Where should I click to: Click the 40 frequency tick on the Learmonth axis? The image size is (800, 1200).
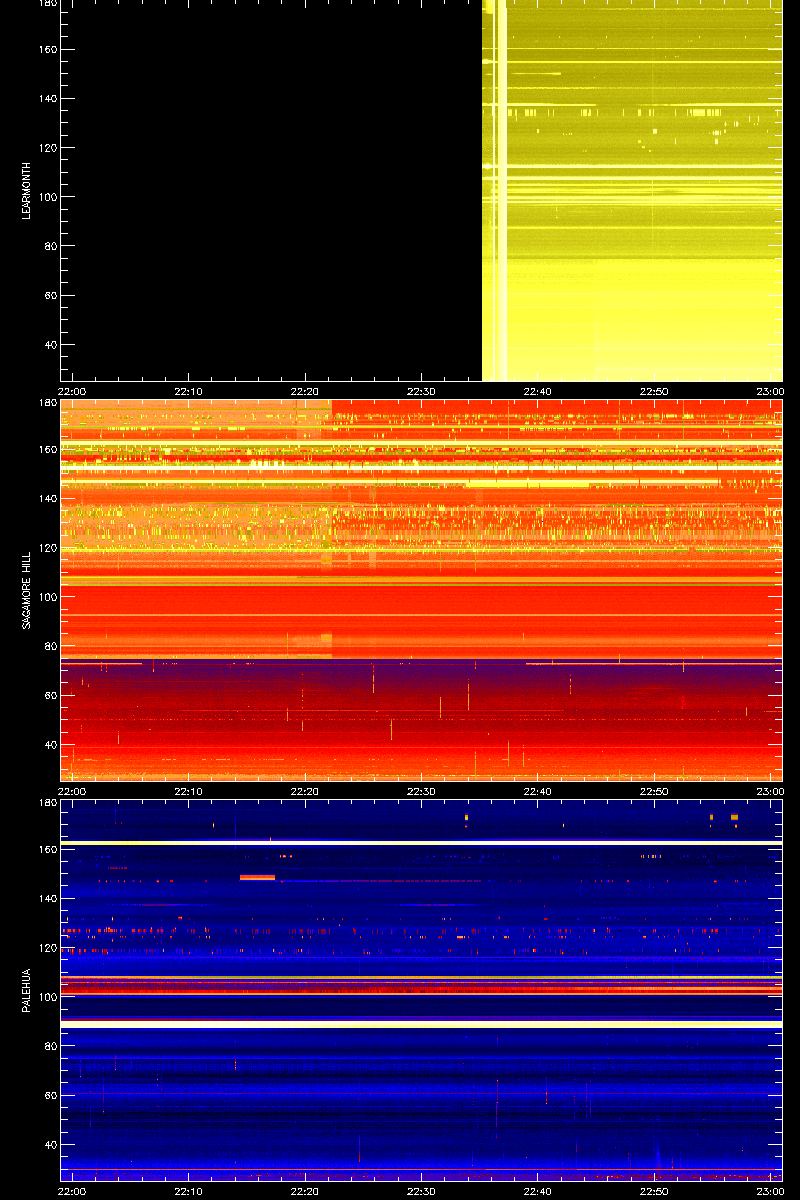(50, 345)
